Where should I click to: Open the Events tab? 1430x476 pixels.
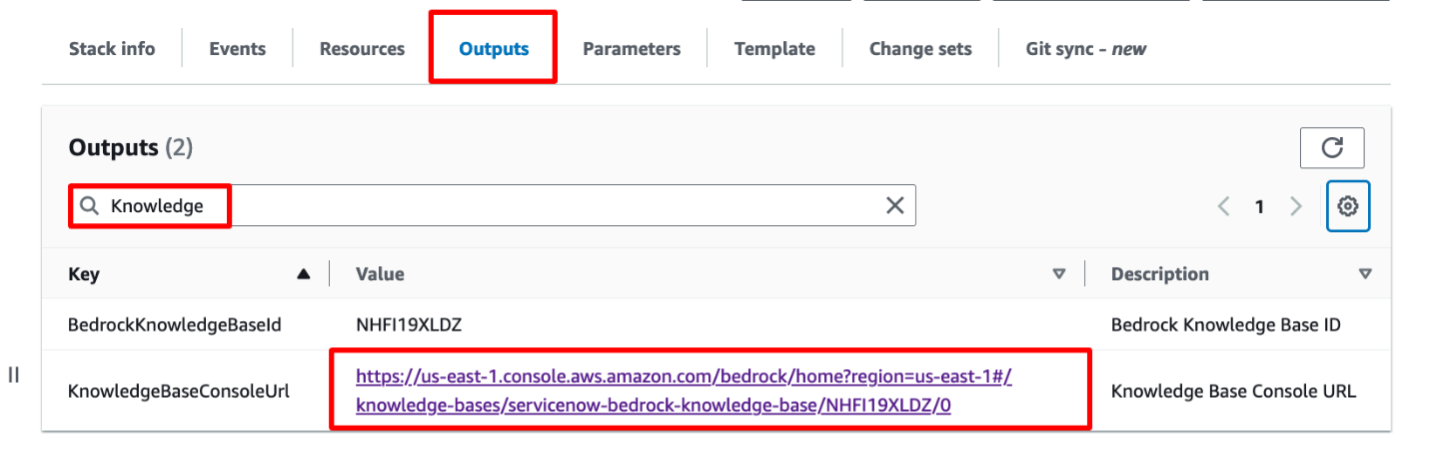pos(237,48)
